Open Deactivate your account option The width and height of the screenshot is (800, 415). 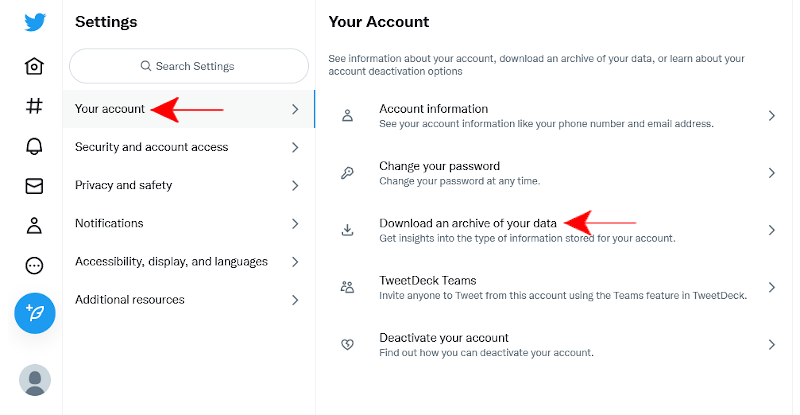pyautogui.click(x=444, y=338)
